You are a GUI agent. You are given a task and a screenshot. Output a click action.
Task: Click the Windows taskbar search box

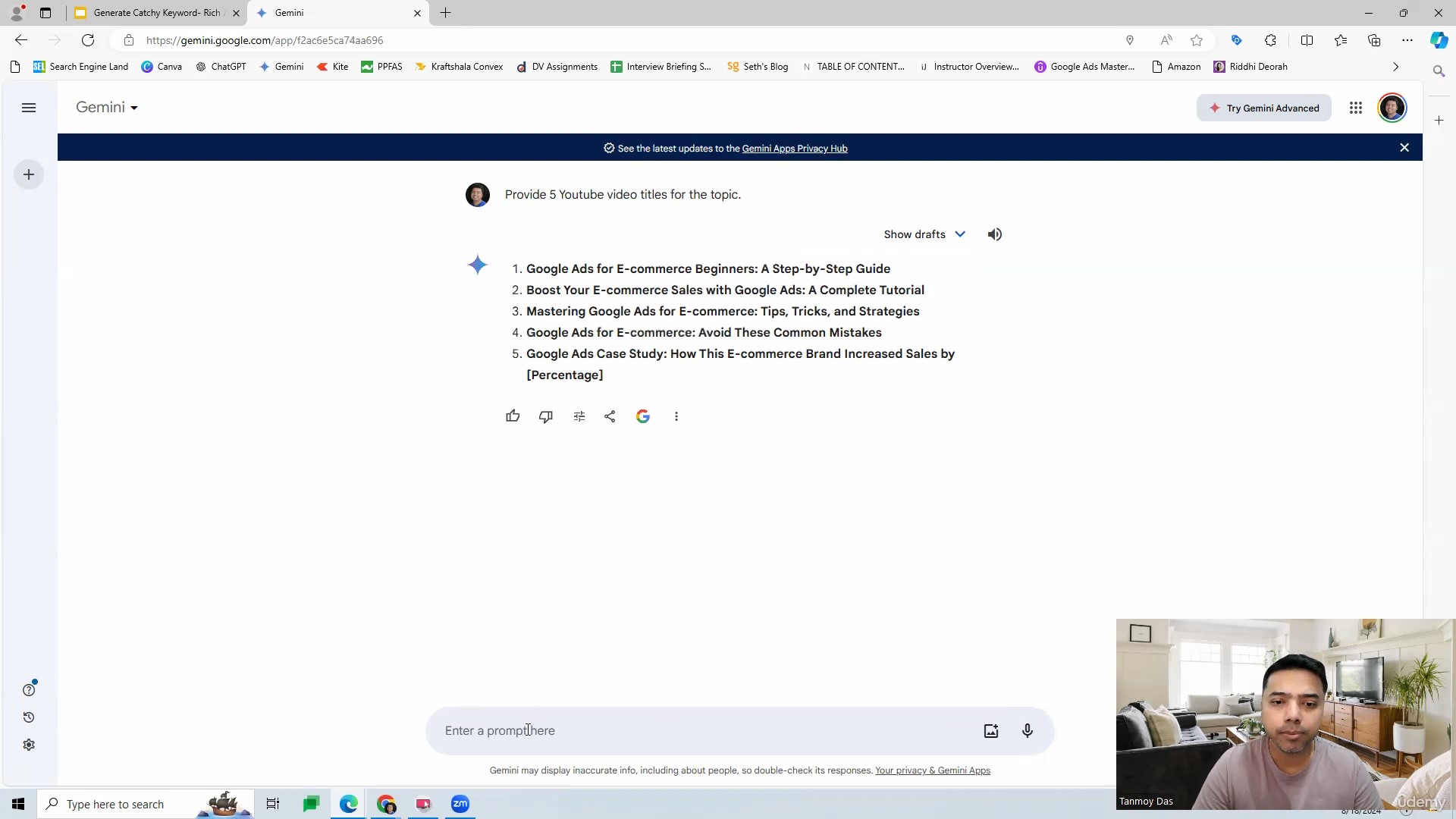coord(144,804)
